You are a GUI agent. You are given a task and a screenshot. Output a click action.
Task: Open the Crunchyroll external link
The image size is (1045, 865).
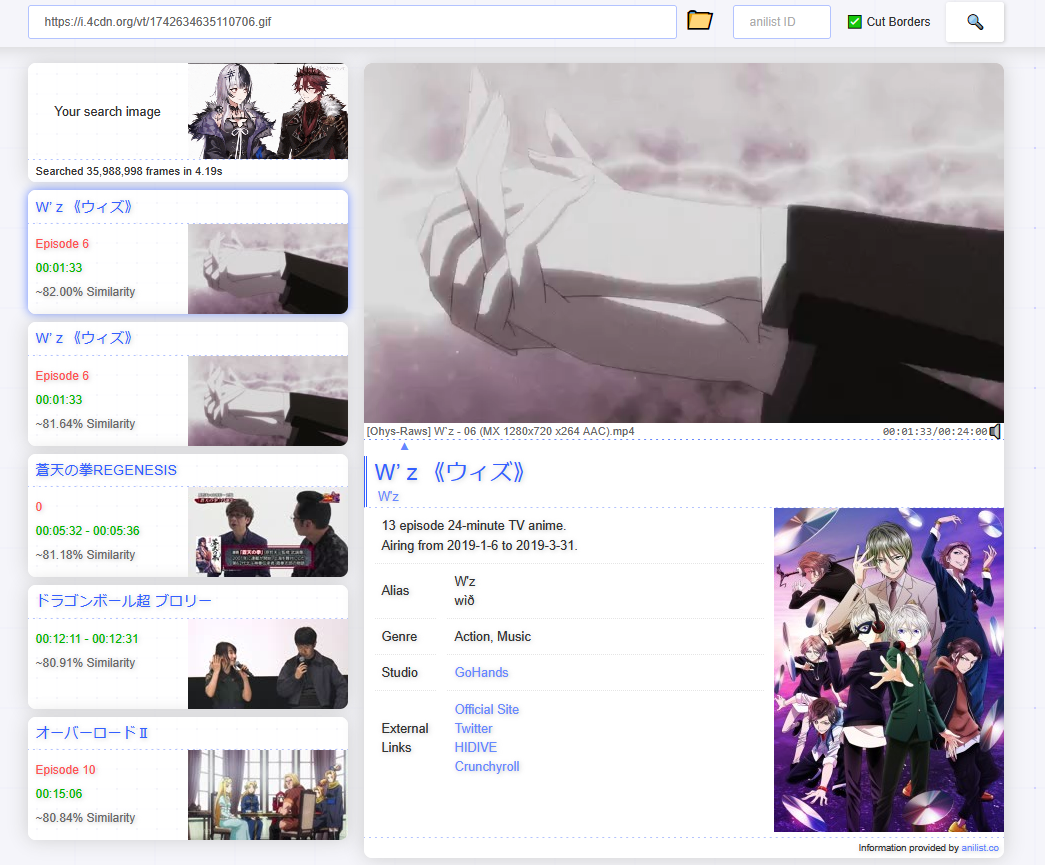[x=487, y=766]
